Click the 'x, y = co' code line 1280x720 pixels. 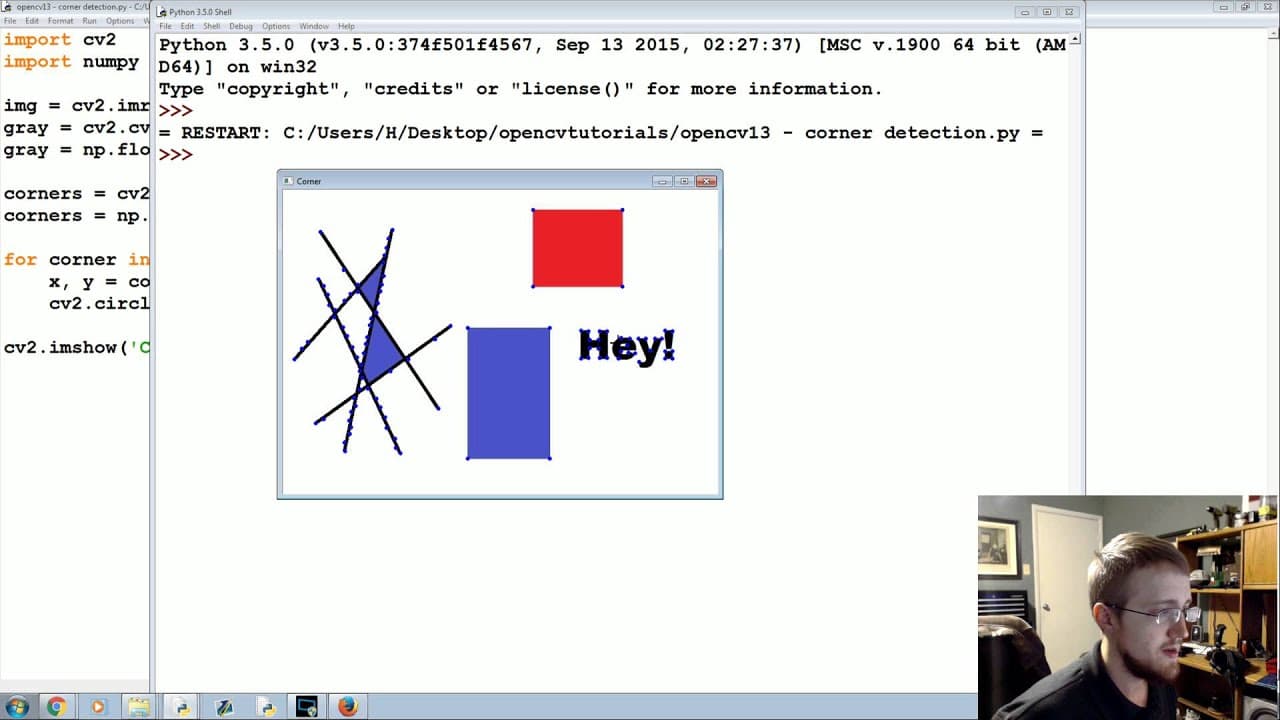pos(99,282)
